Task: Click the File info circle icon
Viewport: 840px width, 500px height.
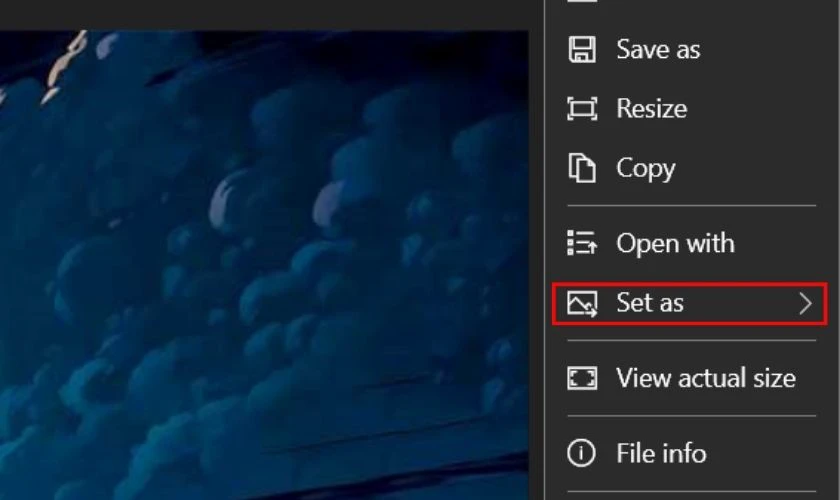Action: 581,453
